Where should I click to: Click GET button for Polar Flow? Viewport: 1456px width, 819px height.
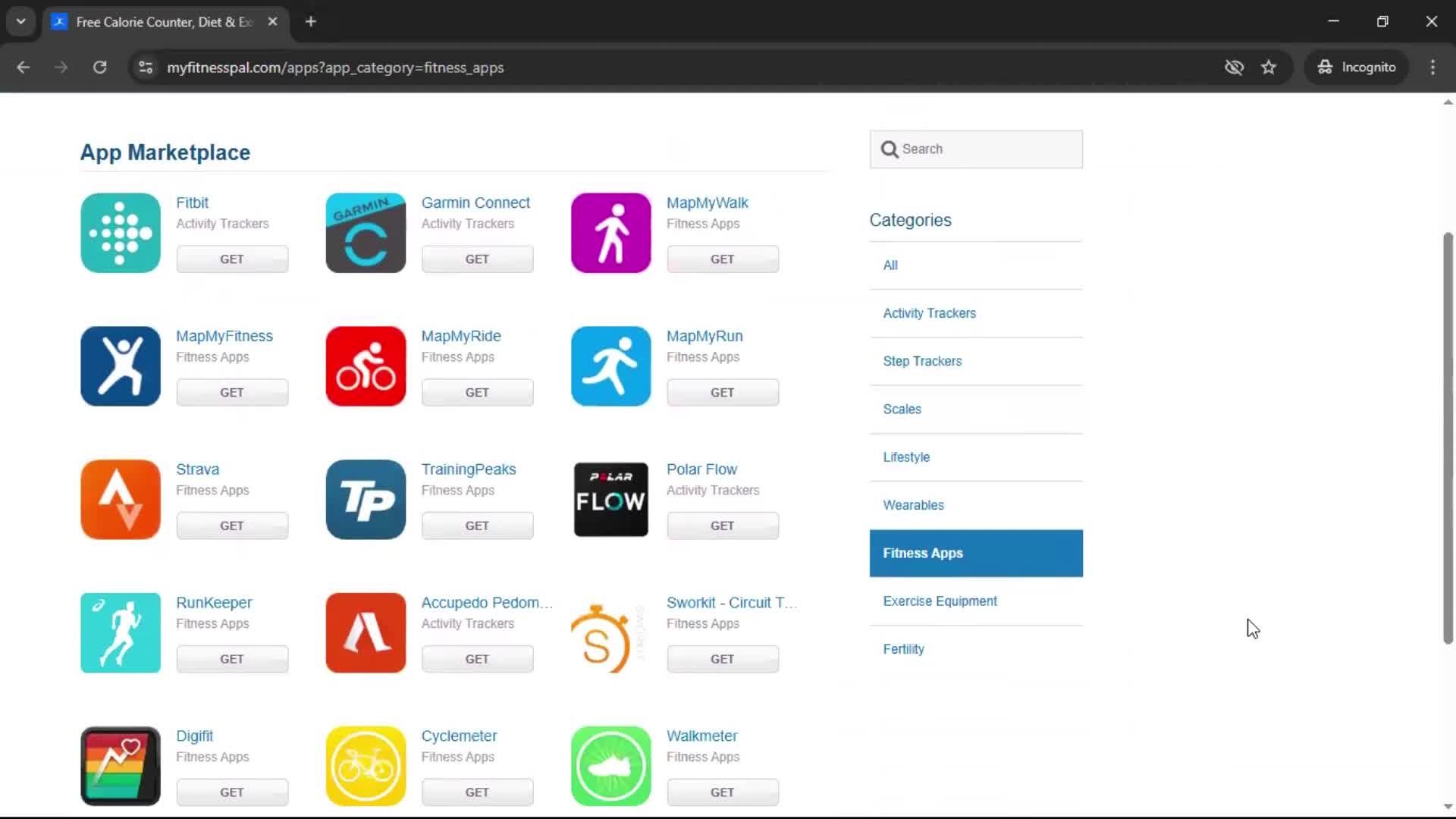coord(723,526)
